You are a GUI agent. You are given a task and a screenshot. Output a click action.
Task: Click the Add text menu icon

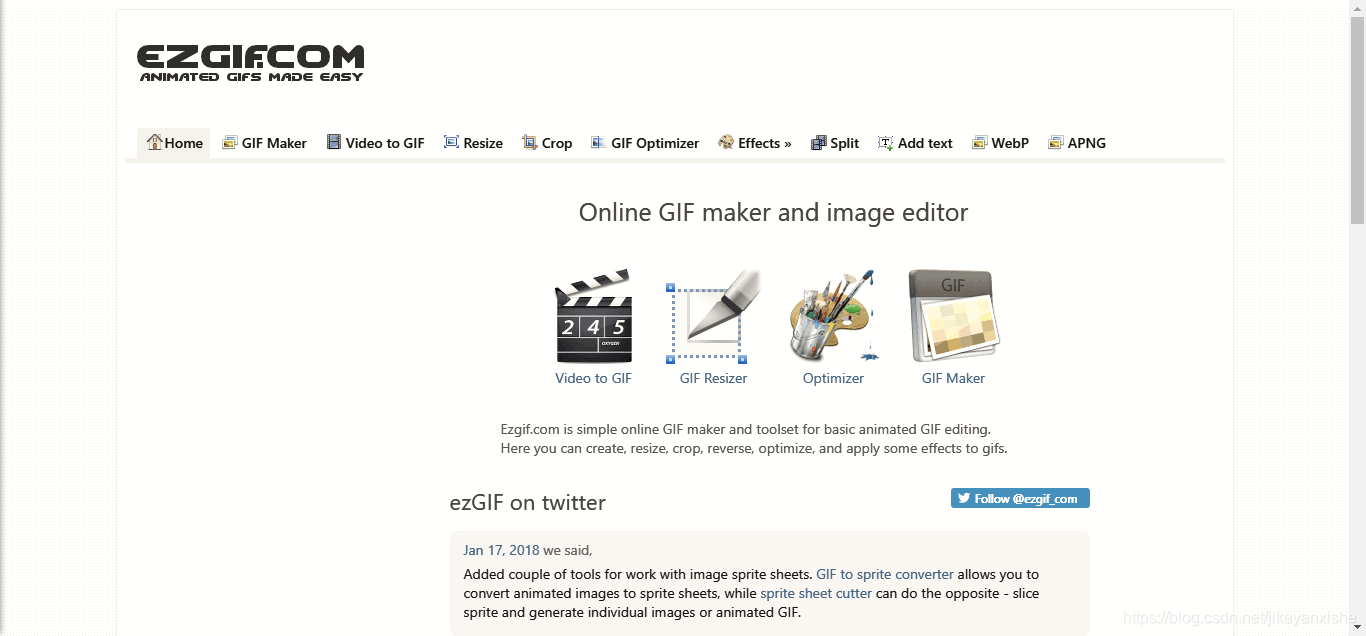tap(886, 143)
